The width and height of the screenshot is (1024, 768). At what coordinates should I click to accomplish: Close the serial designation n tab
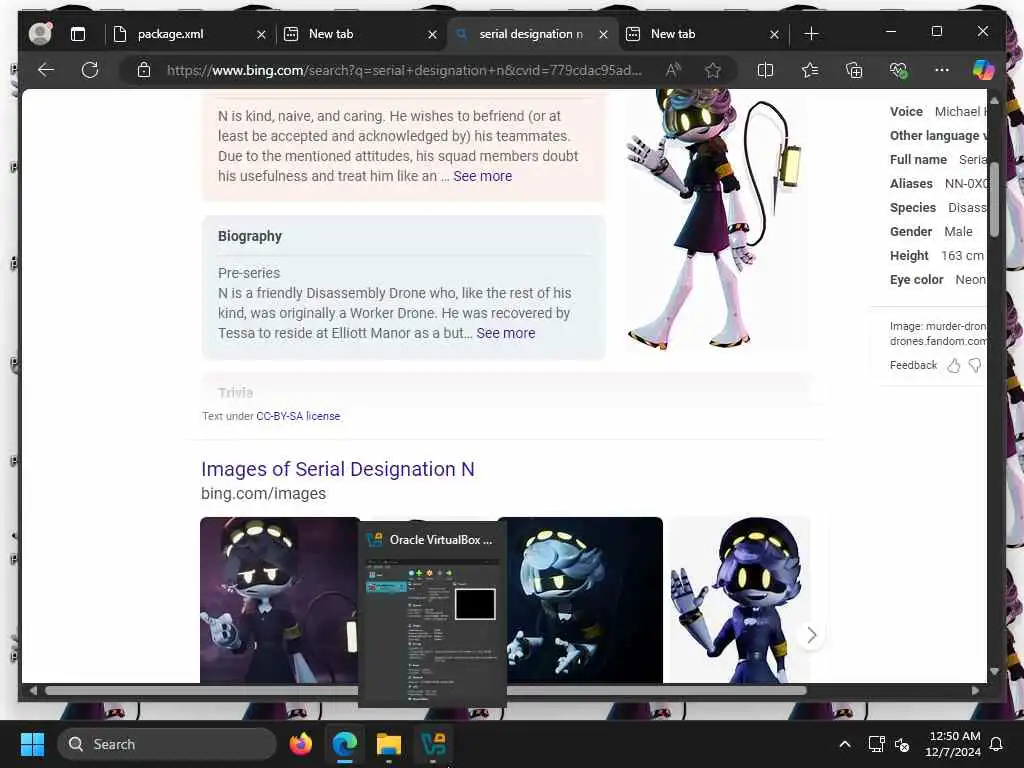[603, 34]
